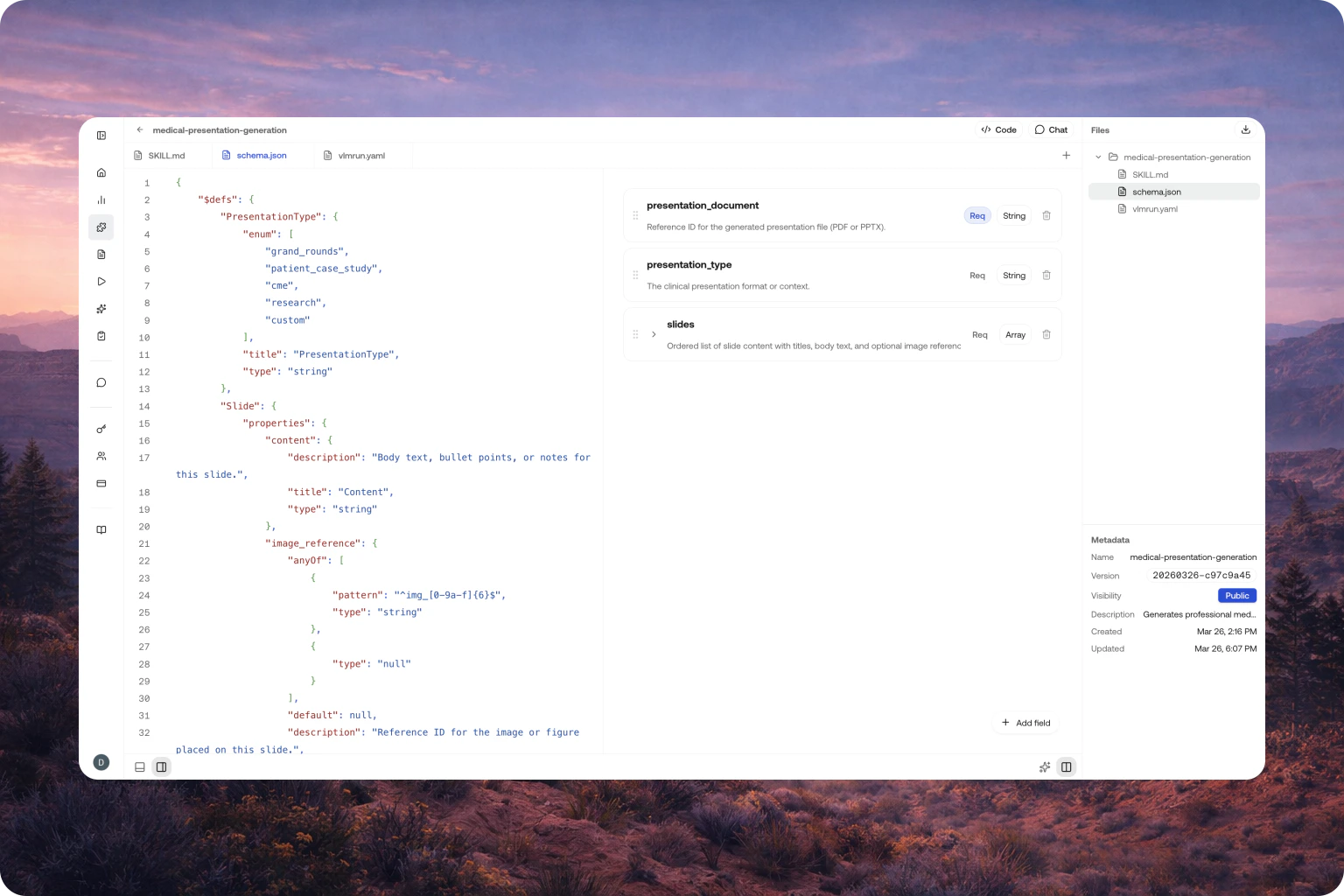The image size is (1344, 896).
Task: Open the team members icon in sidebar
Action: pos(101,456)
